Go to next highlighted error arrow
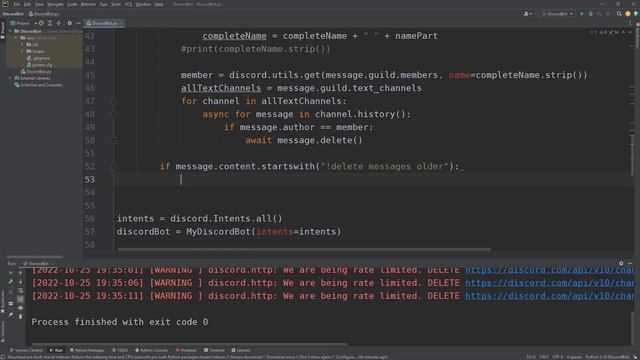Screen dimensions: 640x360 [630, 32]
